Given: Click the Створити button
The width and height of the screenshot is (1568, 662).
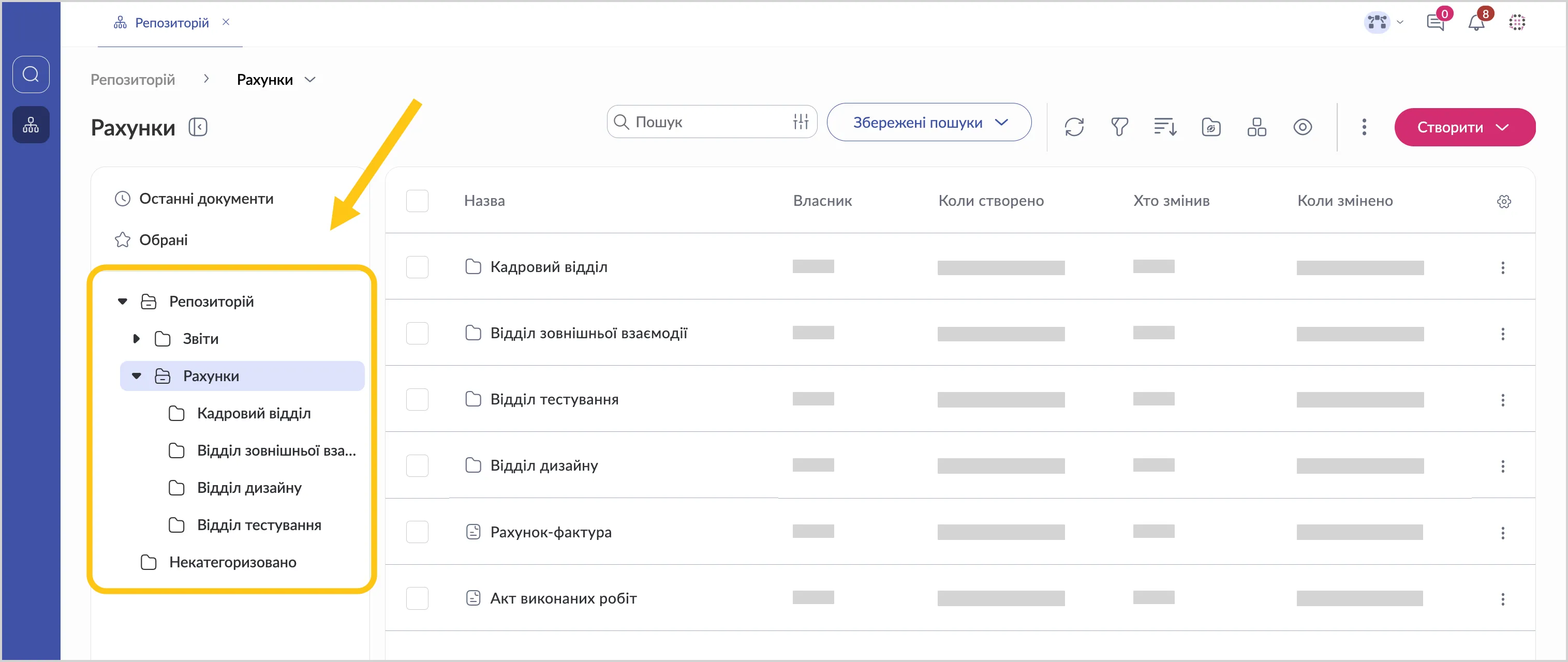Looking at the screenshot, I should [x=1464, y=127].
